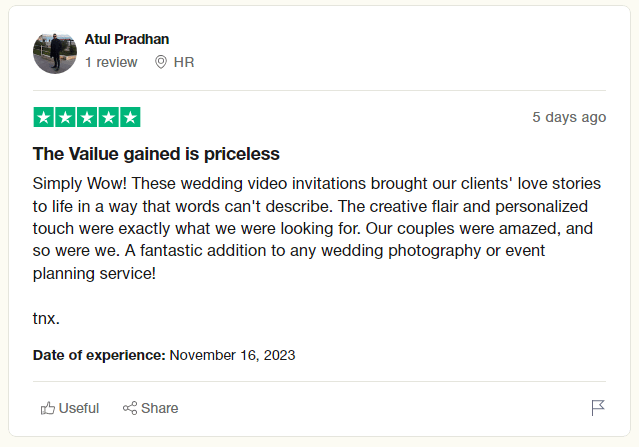The image size is (639, 447).
Task: Click the "1 review" count text
Action: [111, 62]
